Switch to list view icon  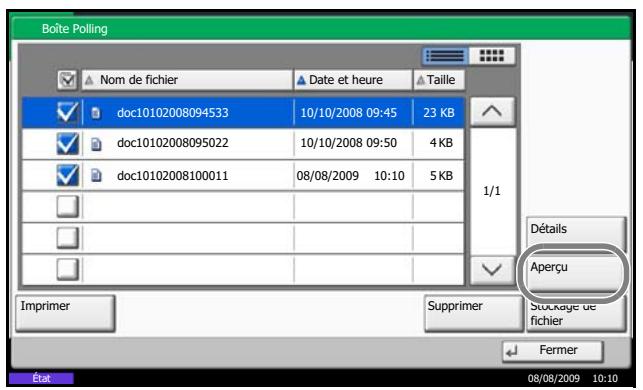445,56
